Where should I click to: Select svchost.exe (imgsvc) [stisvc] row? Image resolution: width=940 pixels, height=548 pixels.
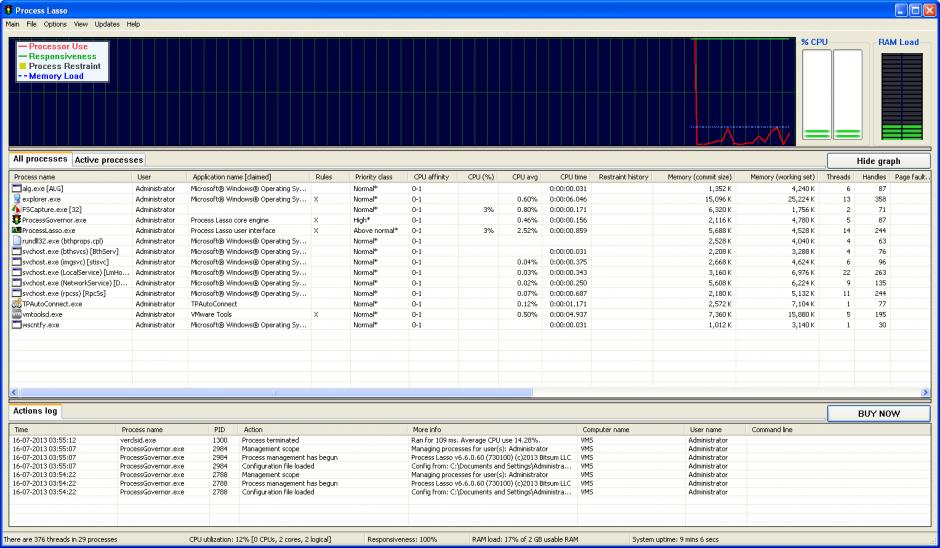469,262
